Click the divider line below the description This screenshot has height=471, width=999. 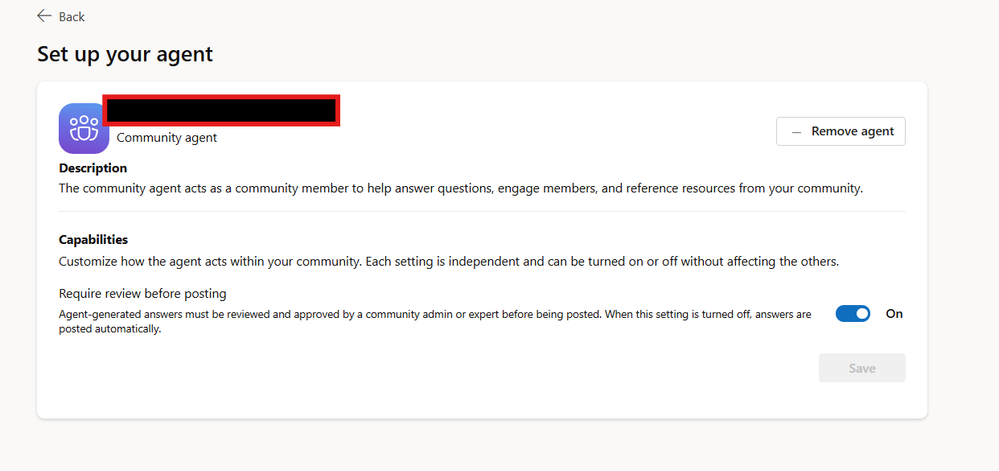(482, 212)
